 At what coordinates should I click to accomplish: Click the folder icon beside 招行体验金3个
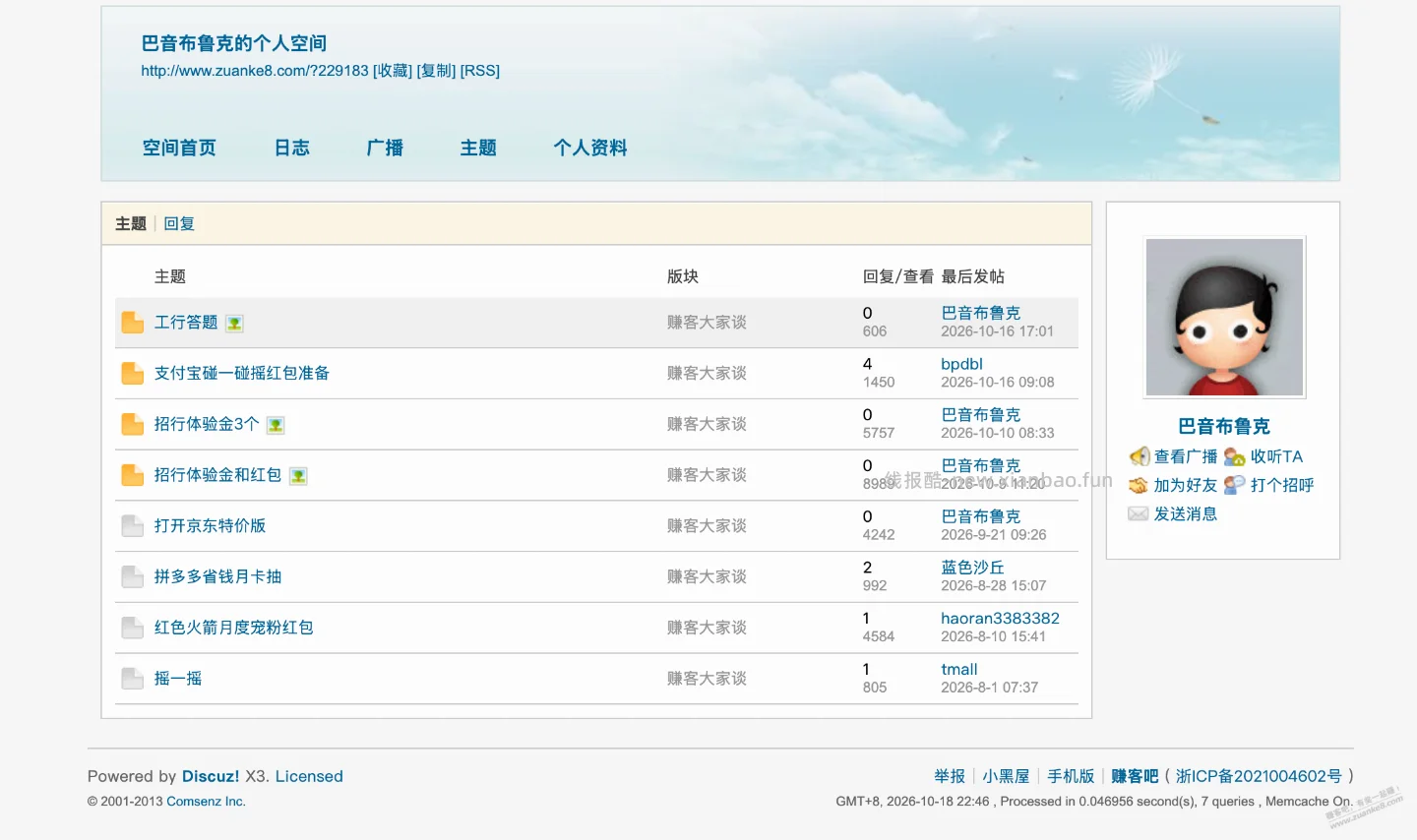click(133, 425)
